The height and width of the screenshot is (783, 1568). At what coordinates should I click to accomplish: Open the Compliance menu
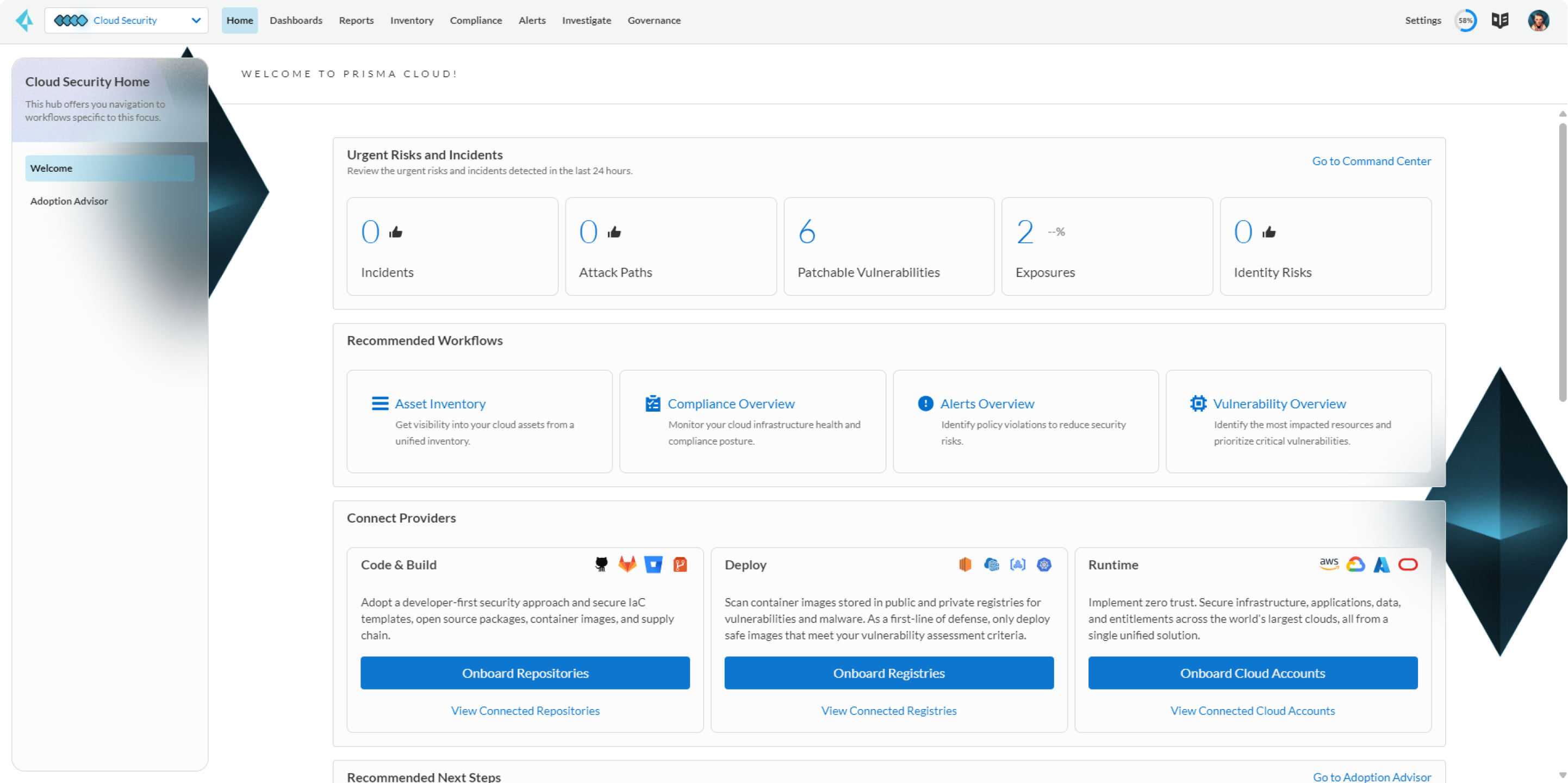(x=476, y=20)
